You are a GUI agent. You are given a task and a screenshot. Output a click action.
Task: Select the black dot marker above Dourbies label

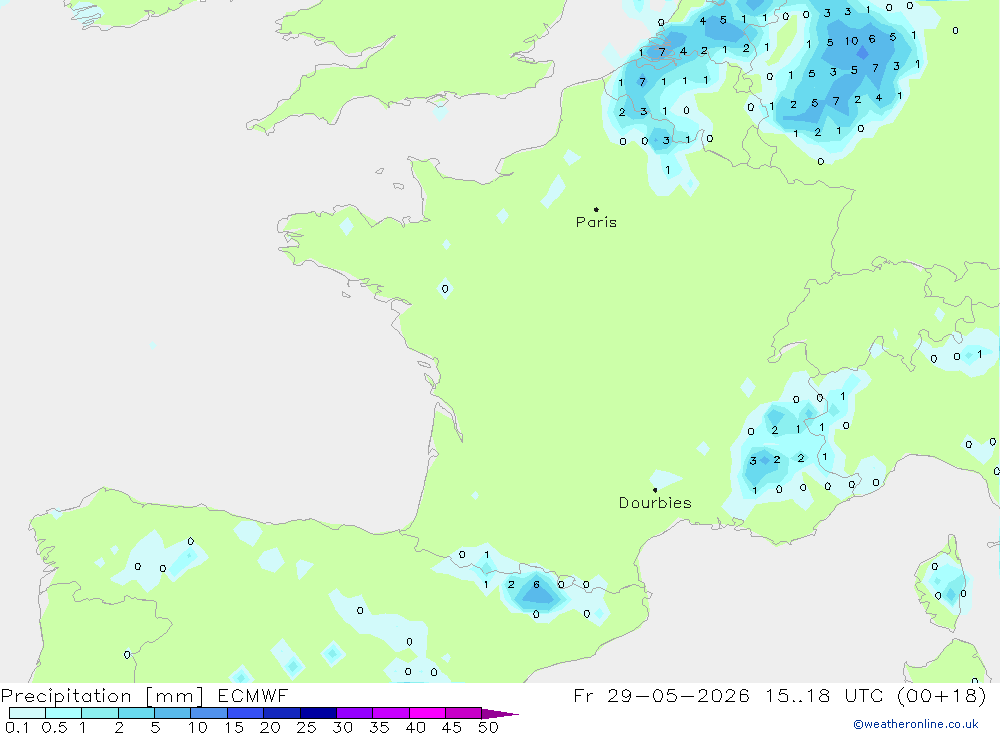(655, 490)
